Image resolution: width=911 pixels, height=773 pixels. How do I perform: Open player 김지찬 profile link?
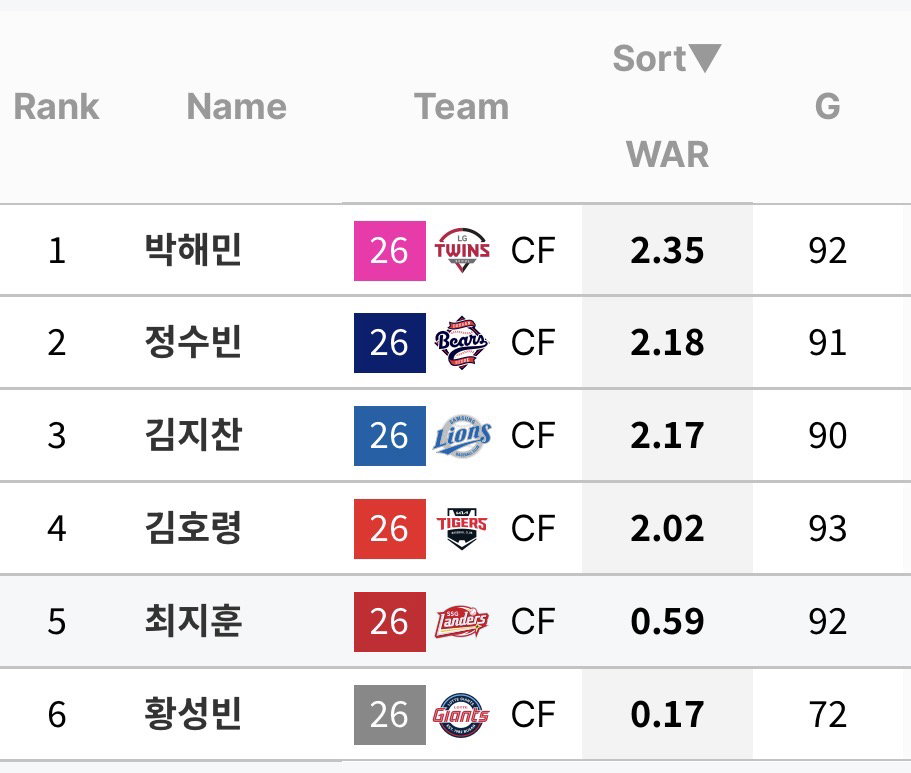(x=193, y=435)
